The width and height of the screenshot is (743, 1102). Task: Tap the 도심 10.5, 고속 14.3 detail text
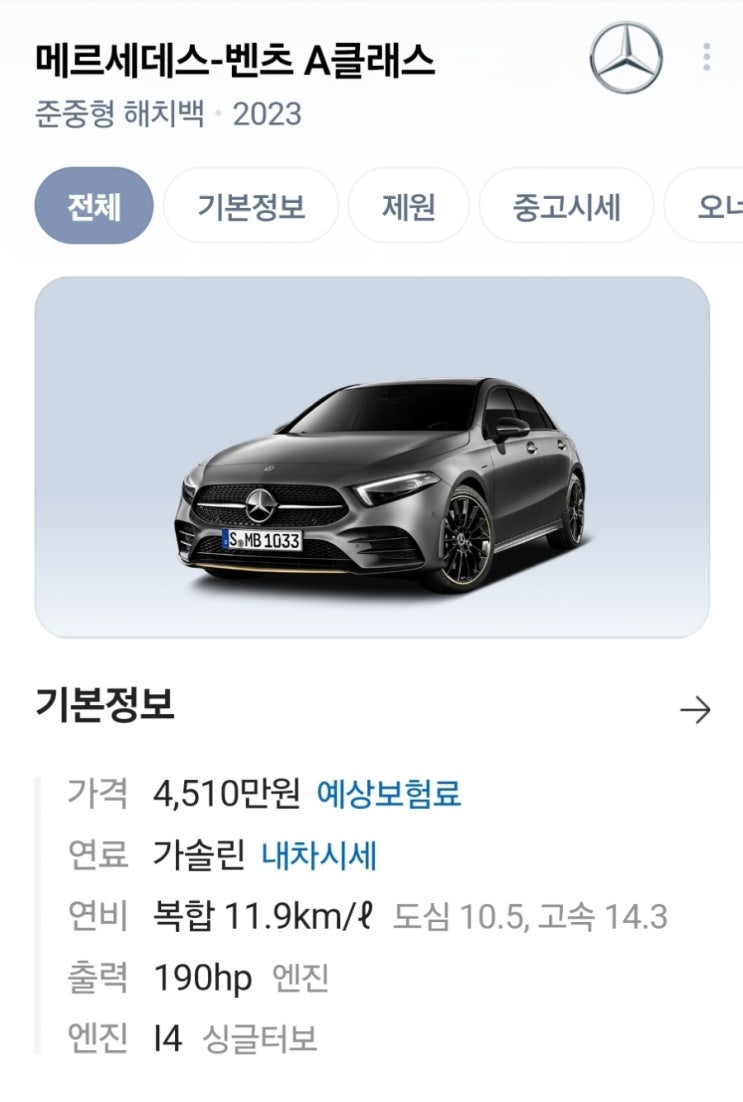pyautogui.click(x=530, y=917)
